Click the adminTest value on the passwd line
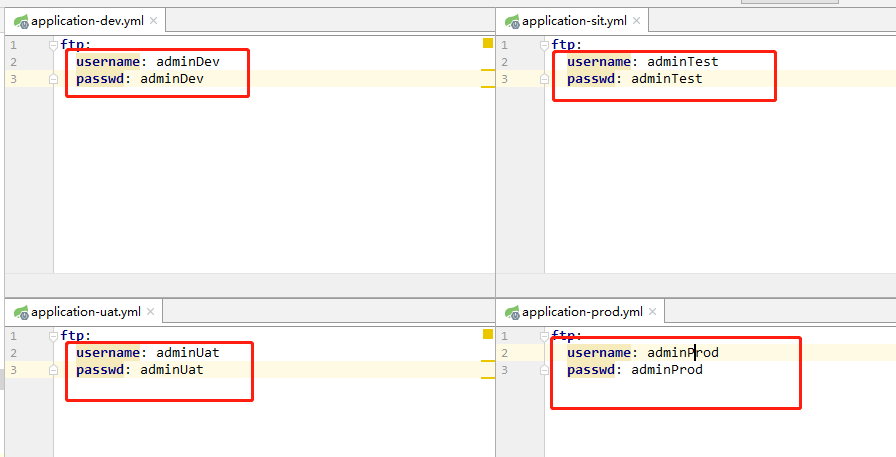This screenshot has width=896, height=457. (667, 79)
